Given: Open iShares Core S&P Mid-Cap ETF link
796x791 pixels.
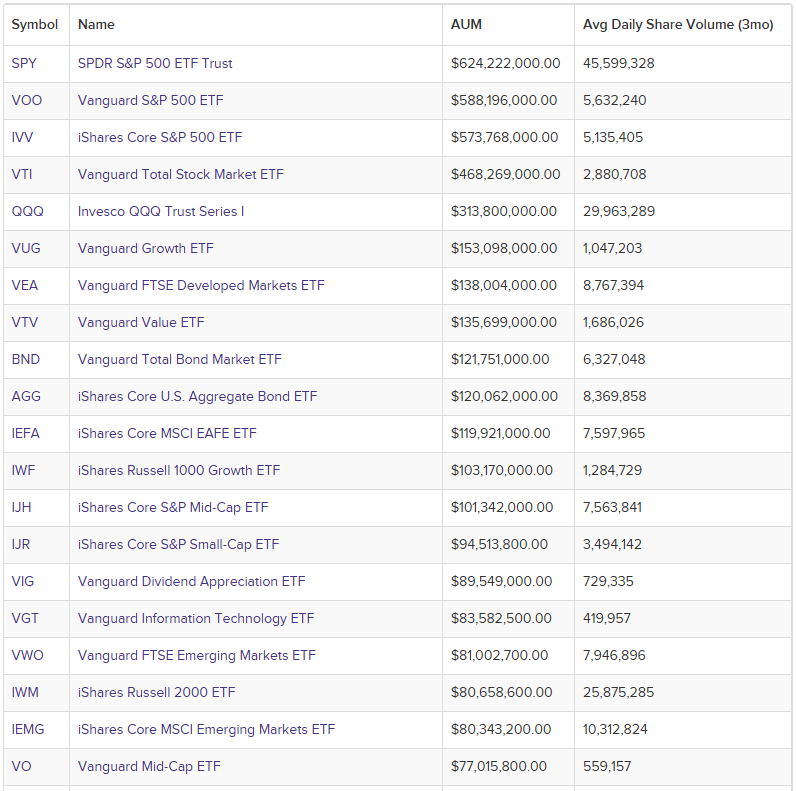Looking at the screenshot, I should [x=173, y=508].
